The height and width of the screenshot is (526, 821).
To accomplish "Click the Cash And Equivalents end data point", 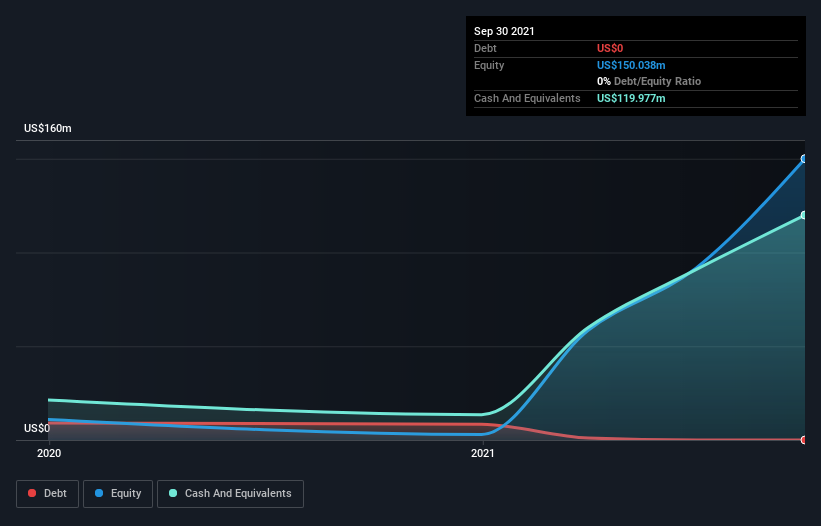I will [x=804, y=215].
